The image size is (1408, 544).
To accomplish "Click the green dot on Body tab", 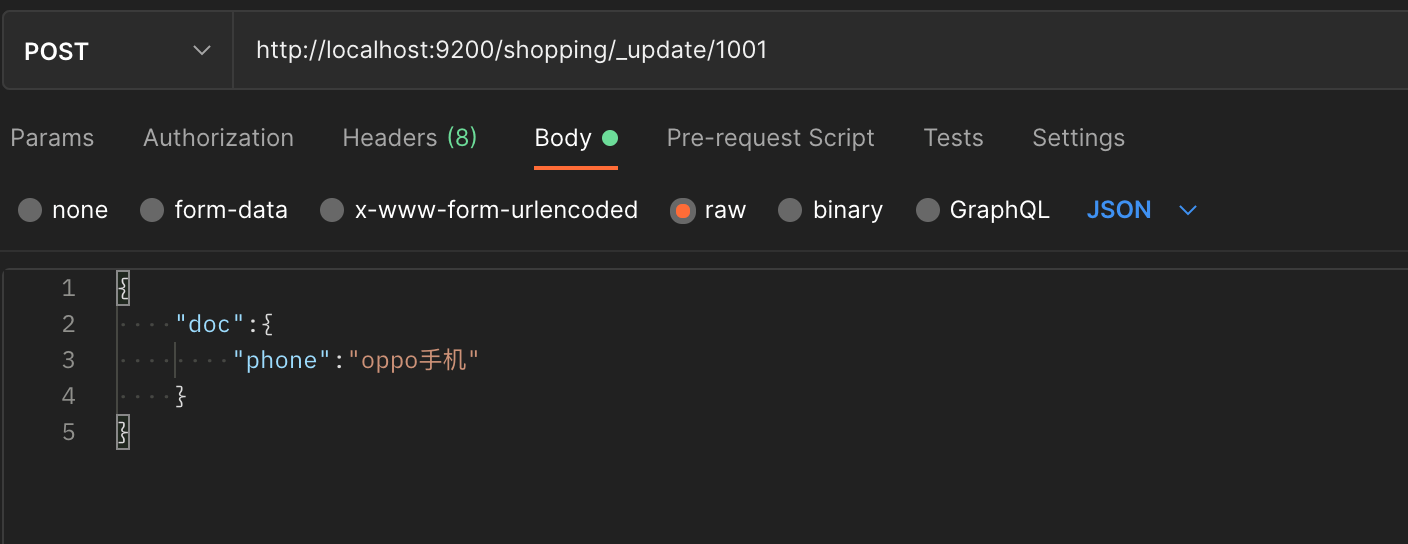I will (610, 138).
